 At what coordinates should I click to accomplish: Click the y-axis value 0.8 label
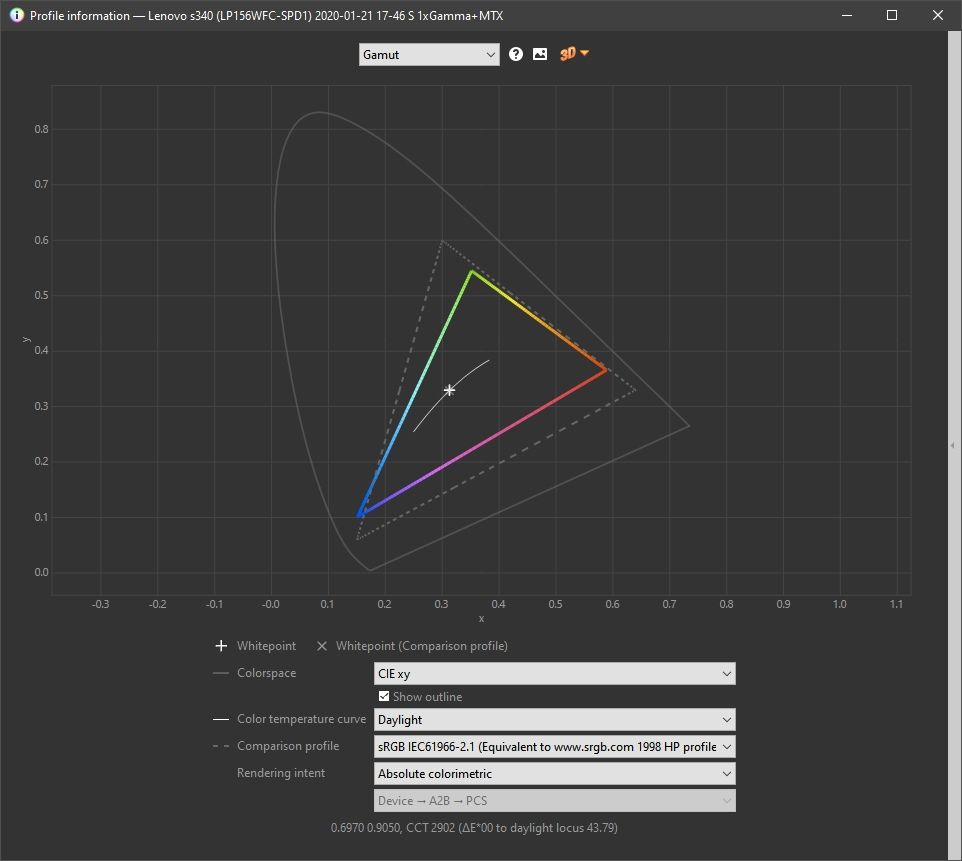(x=41, y=129)
